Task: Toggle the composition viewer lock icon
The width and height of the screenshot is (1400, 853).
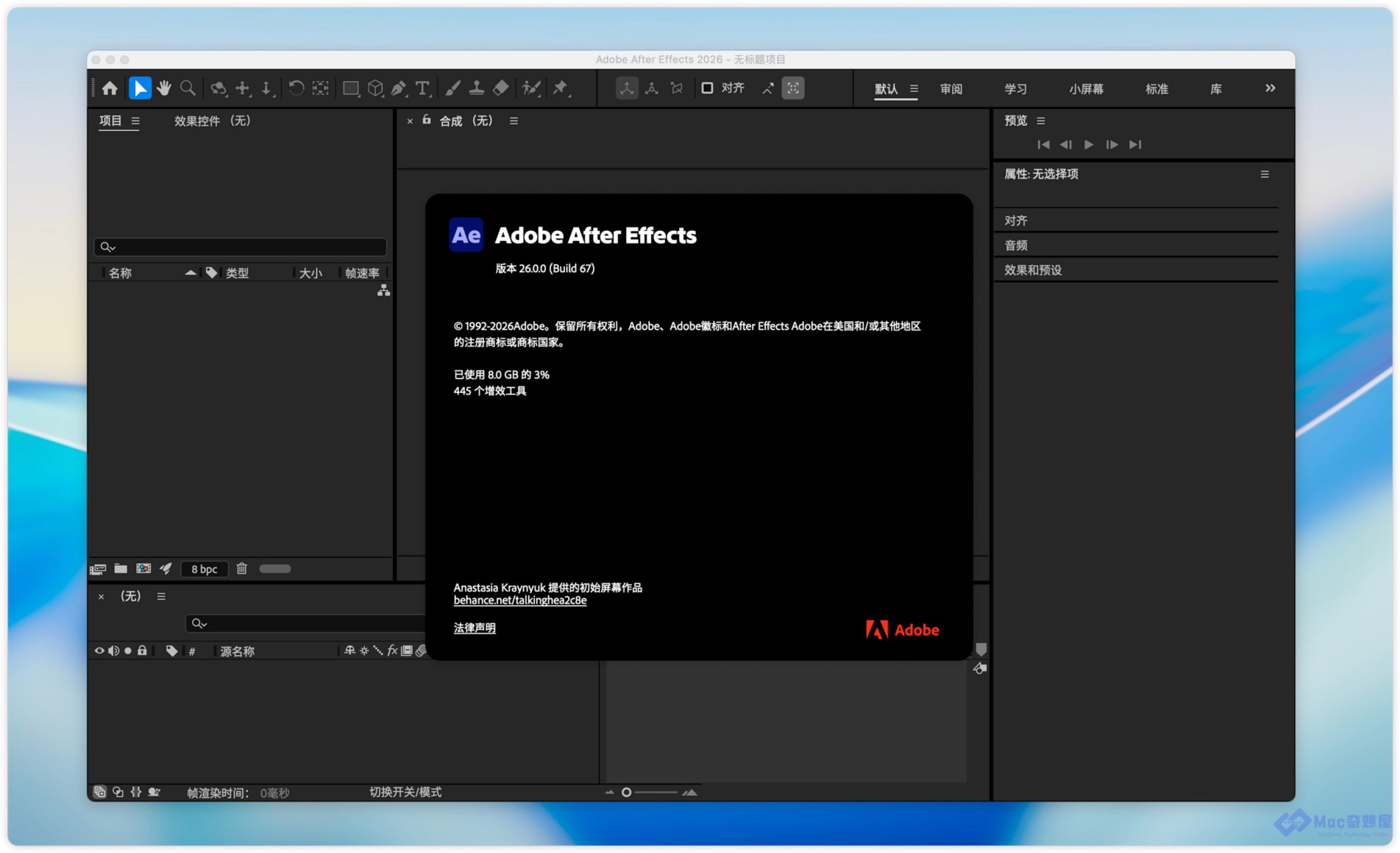Action: [427, 120]
